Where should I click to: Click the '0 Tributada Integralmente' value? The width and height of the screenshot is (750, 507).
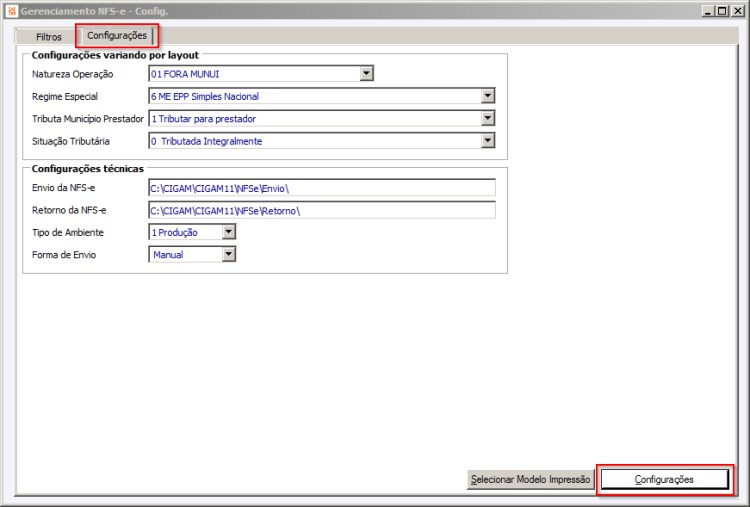(x=206, y=141)
